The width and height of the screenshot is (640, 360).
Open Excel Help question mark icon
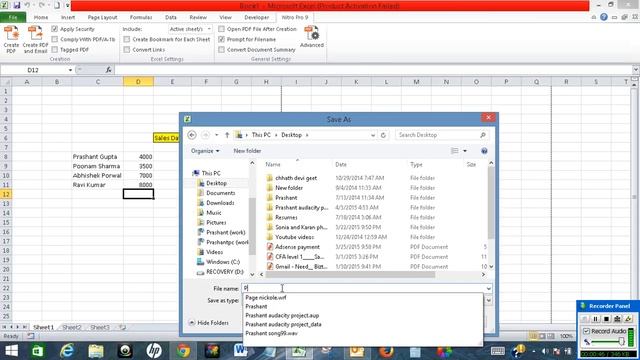(604, 17)
